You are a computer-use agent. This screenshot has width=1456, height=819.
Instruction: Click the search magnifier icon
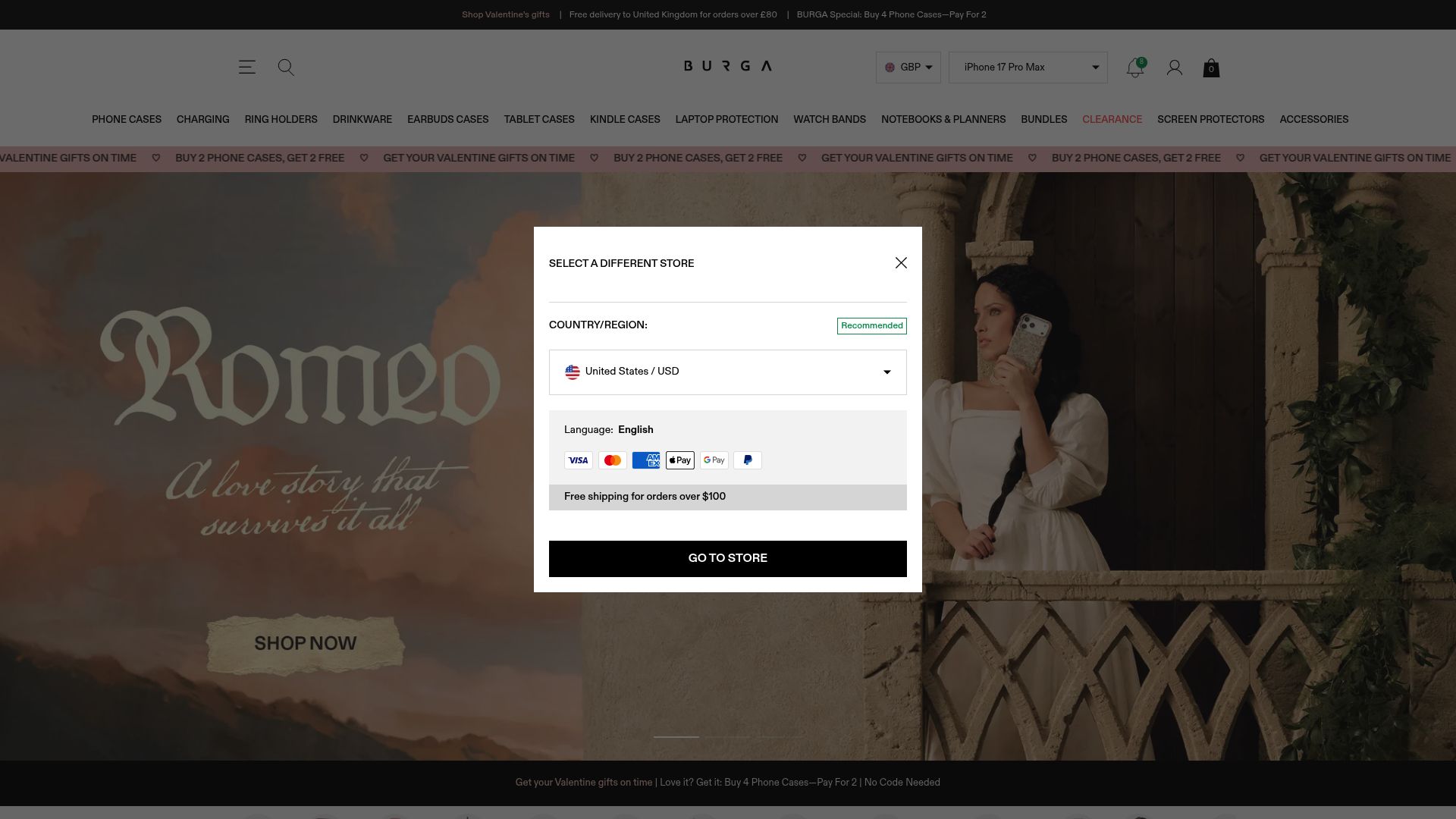(286, 67)
